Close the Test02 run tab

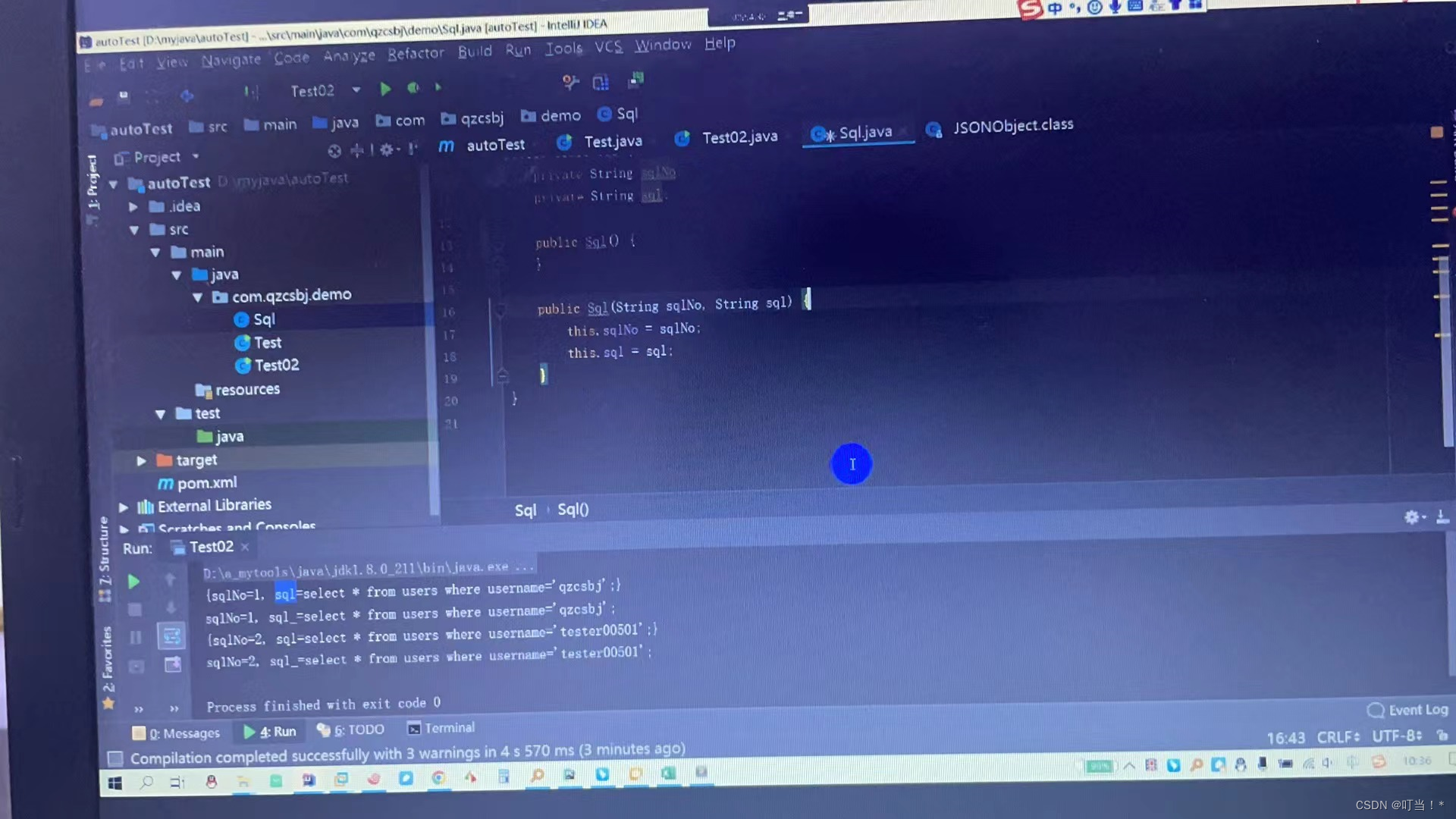coord(245,547)
